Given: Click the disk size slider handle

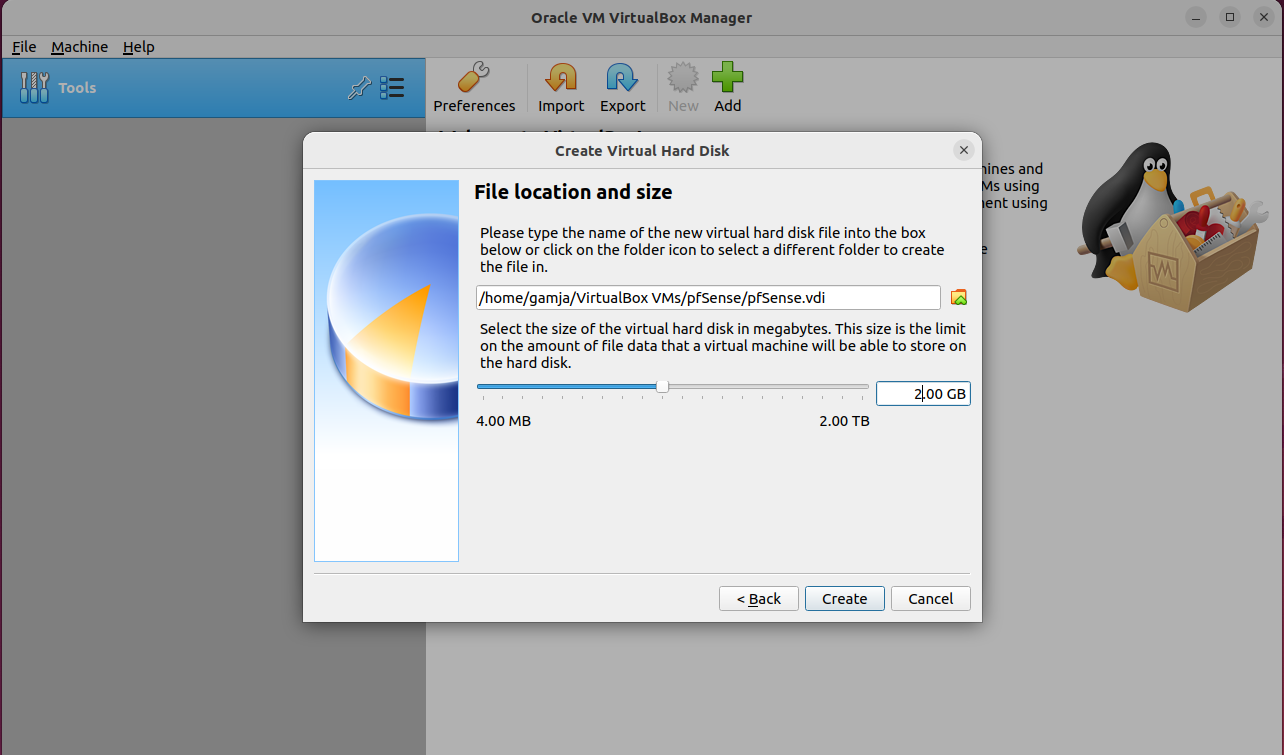Looking at the screenshot, I should (662, 387).
